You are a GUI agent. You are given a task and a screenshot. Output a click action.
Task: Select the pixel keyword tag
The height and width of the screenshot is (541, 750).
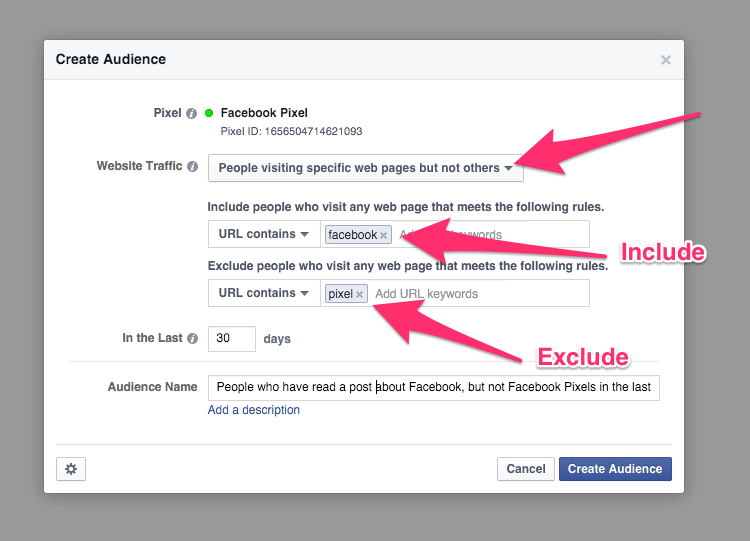tap(340, 294)
